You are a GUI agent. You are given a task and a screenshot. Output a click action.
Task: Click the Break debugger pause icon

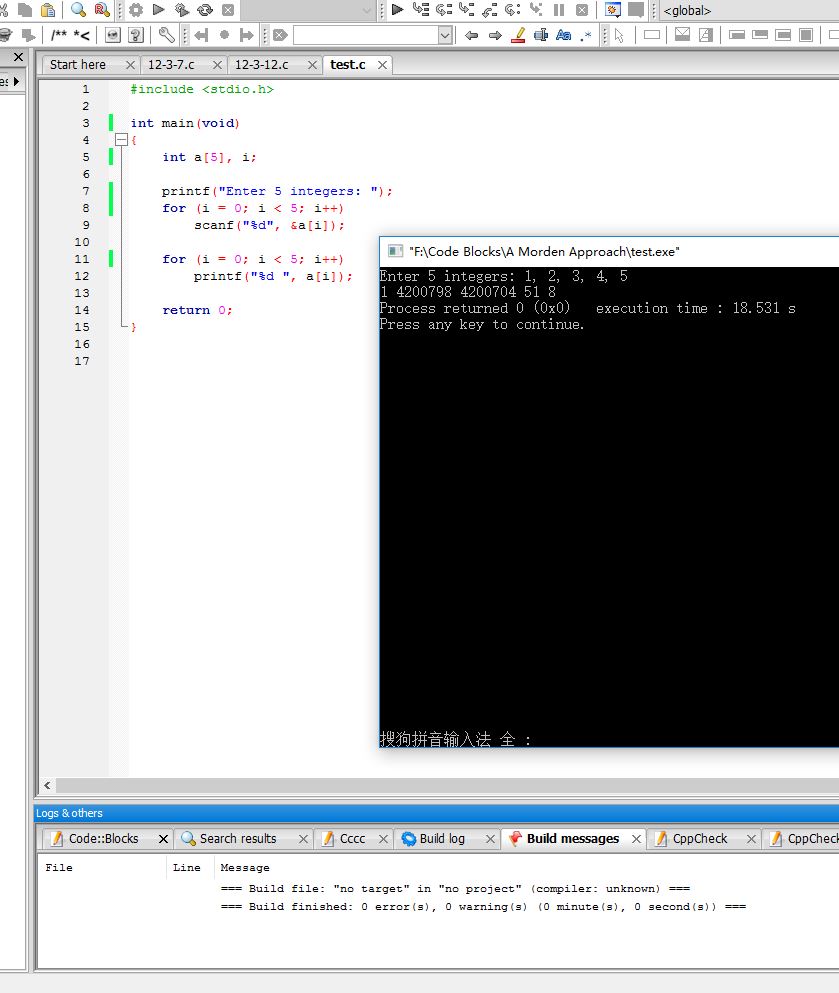[x=559, y=10]
